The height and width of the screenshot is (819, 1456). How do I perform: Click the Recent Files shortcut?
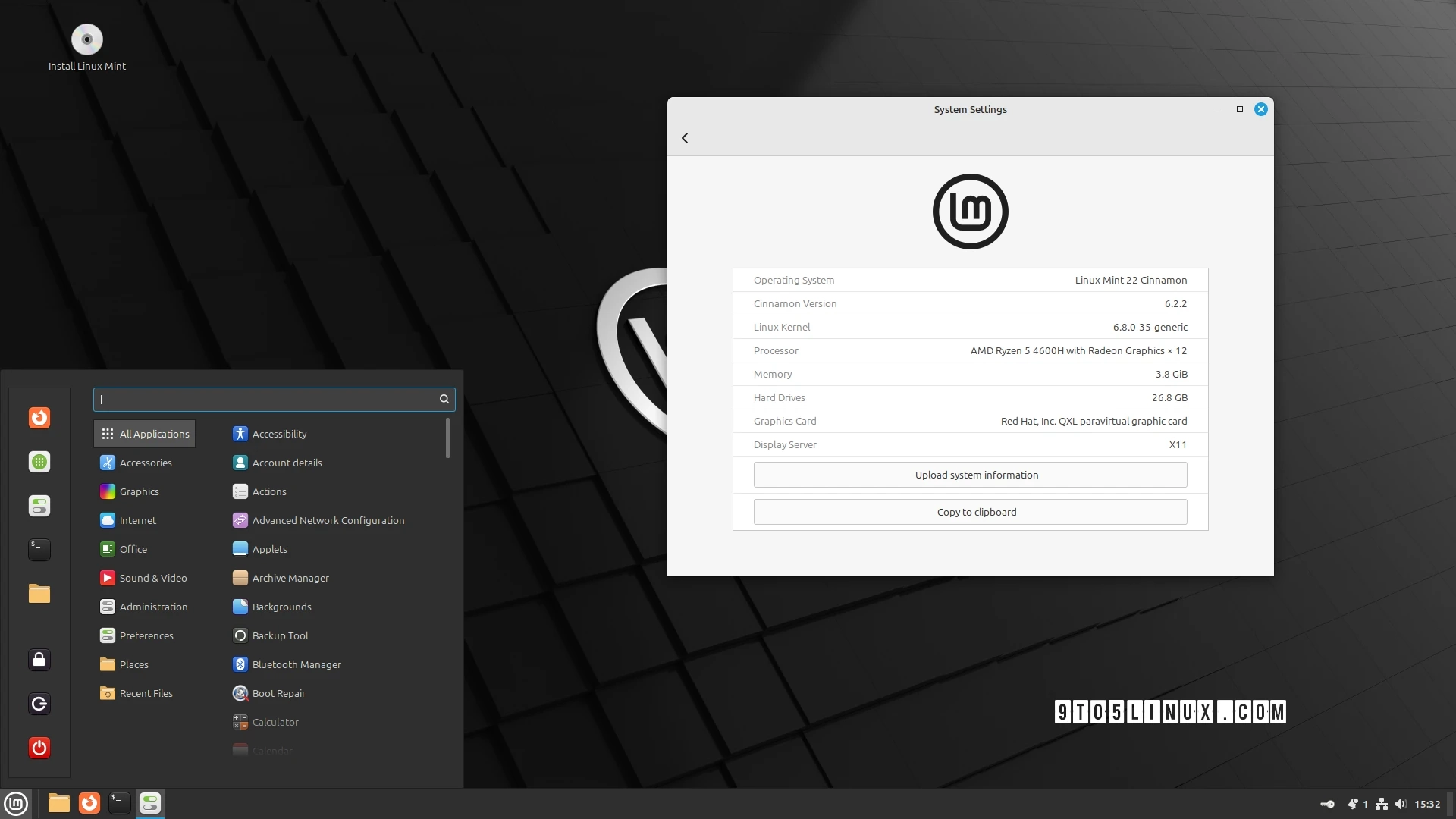tap(147, 692)
